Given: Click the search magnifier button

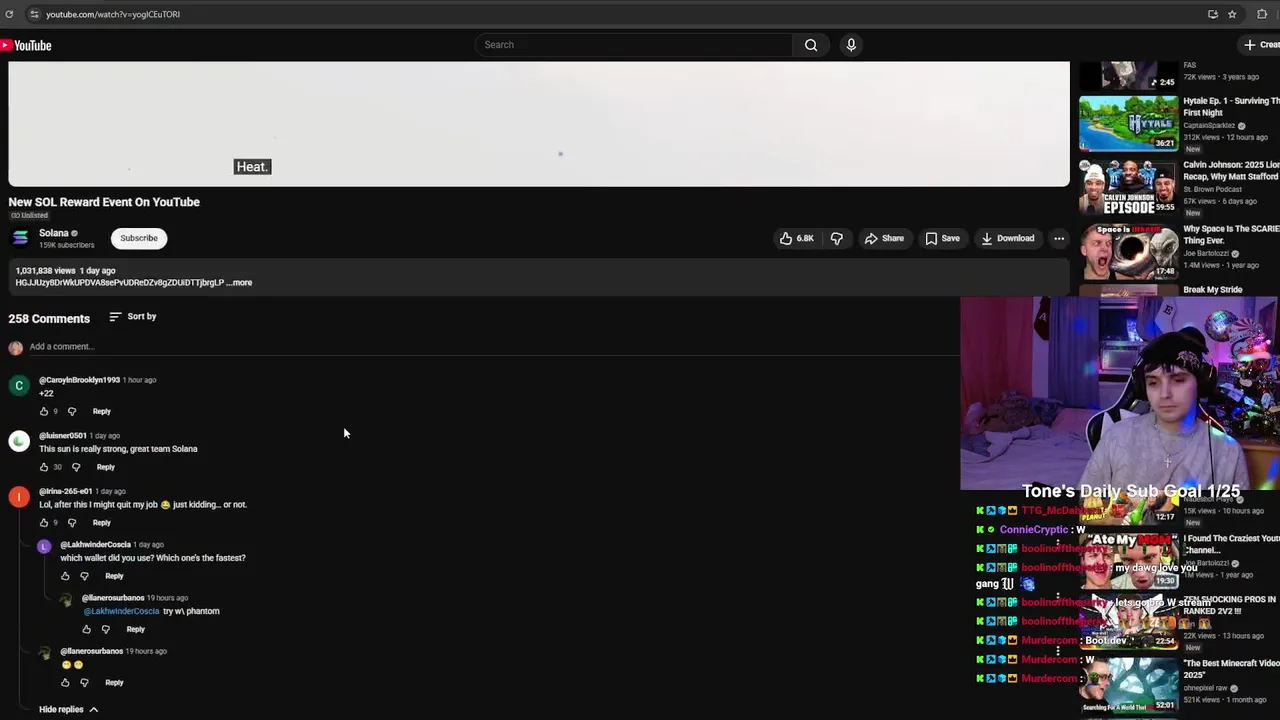Looking at the screenshot, I should point(811,45).
